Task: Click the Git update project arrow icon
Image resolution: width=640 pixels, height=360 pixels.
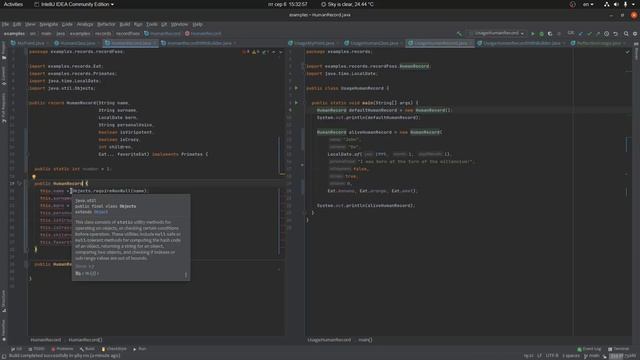Action: [580, 33]
